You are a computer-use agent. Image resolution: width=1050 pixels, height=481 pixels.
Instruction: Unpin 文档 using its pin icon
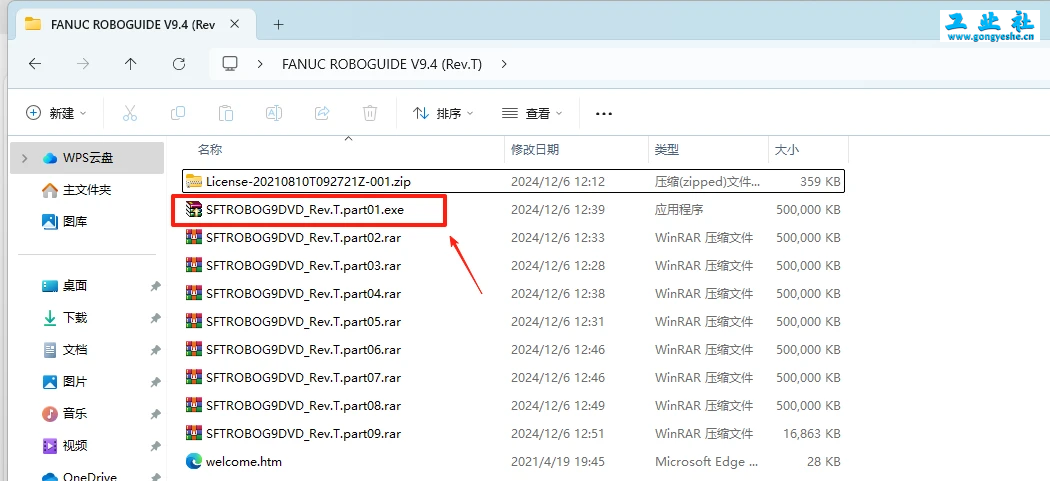(155, 350)
